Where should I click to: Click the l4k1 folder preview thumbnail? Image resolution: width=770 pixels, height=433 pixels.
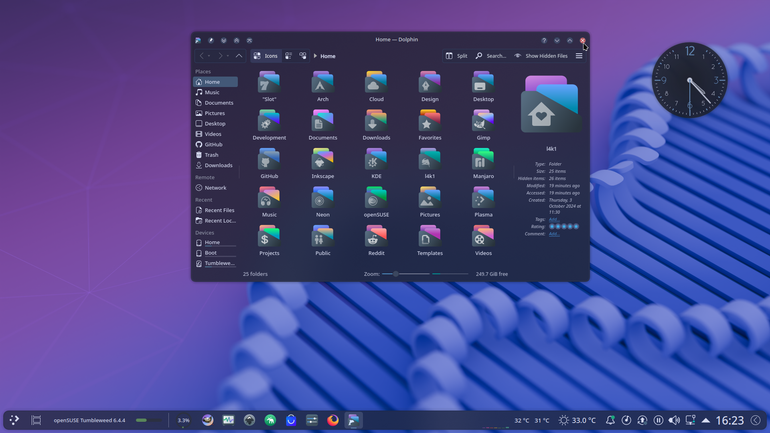(551, 104)
